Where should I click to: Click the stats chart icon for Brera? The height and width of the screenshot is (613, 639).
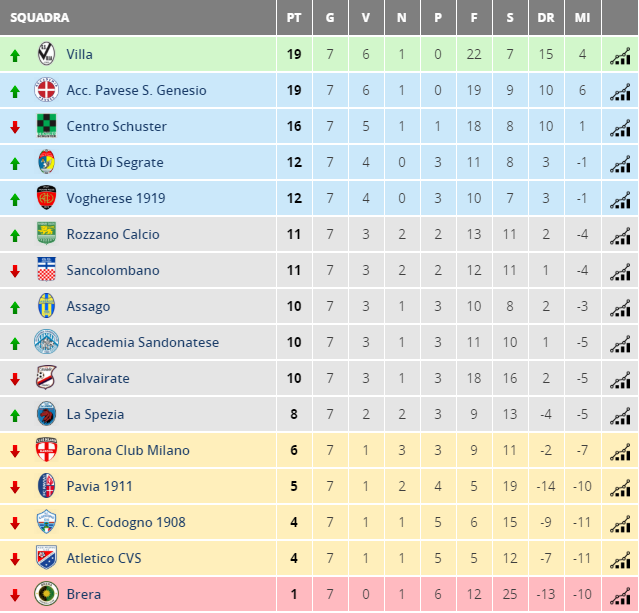(x=620, y=596)
